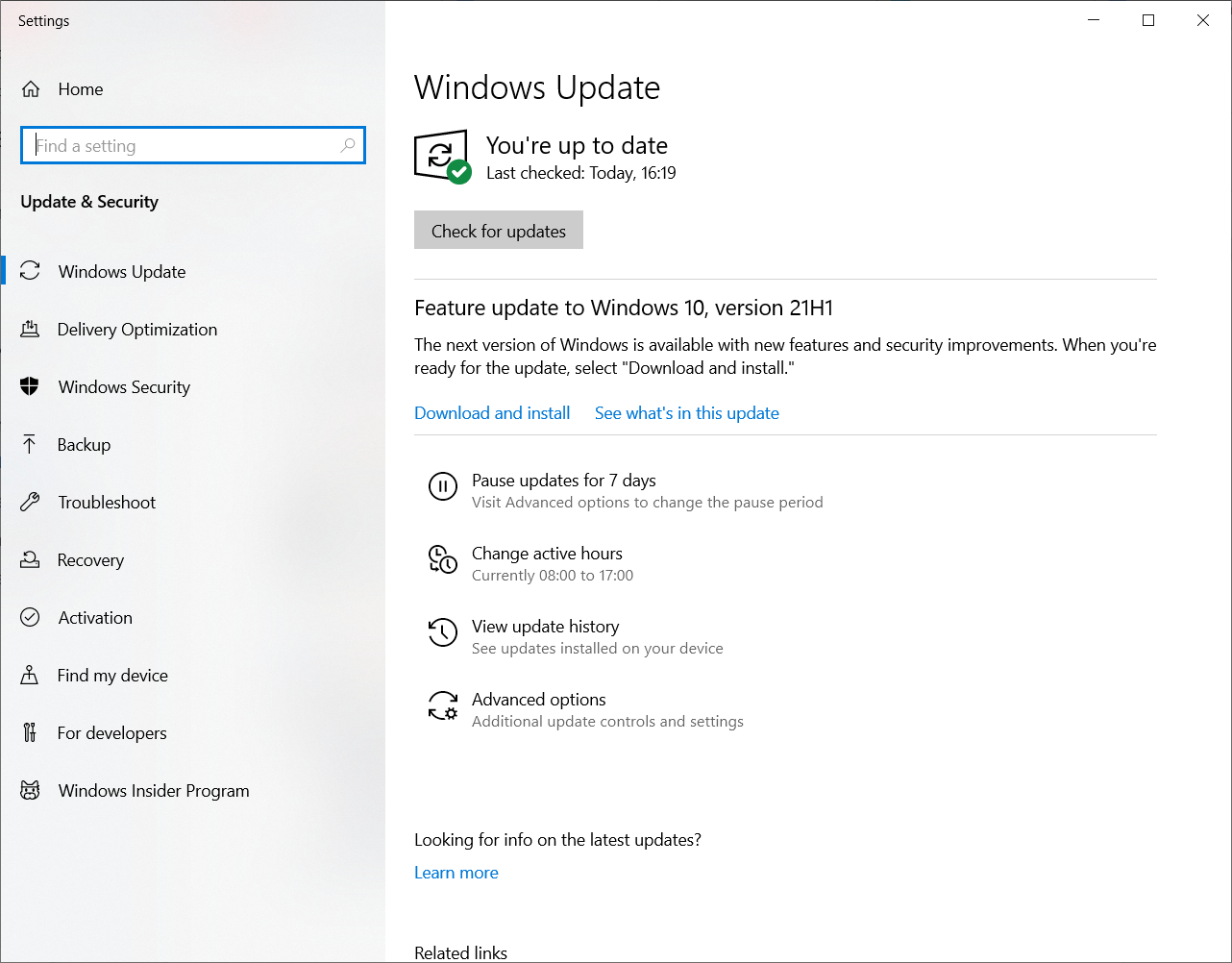This screenshot has width=1232, height=963.
Task: Click the Delivery Optimization icon
Action: point(30,329)
